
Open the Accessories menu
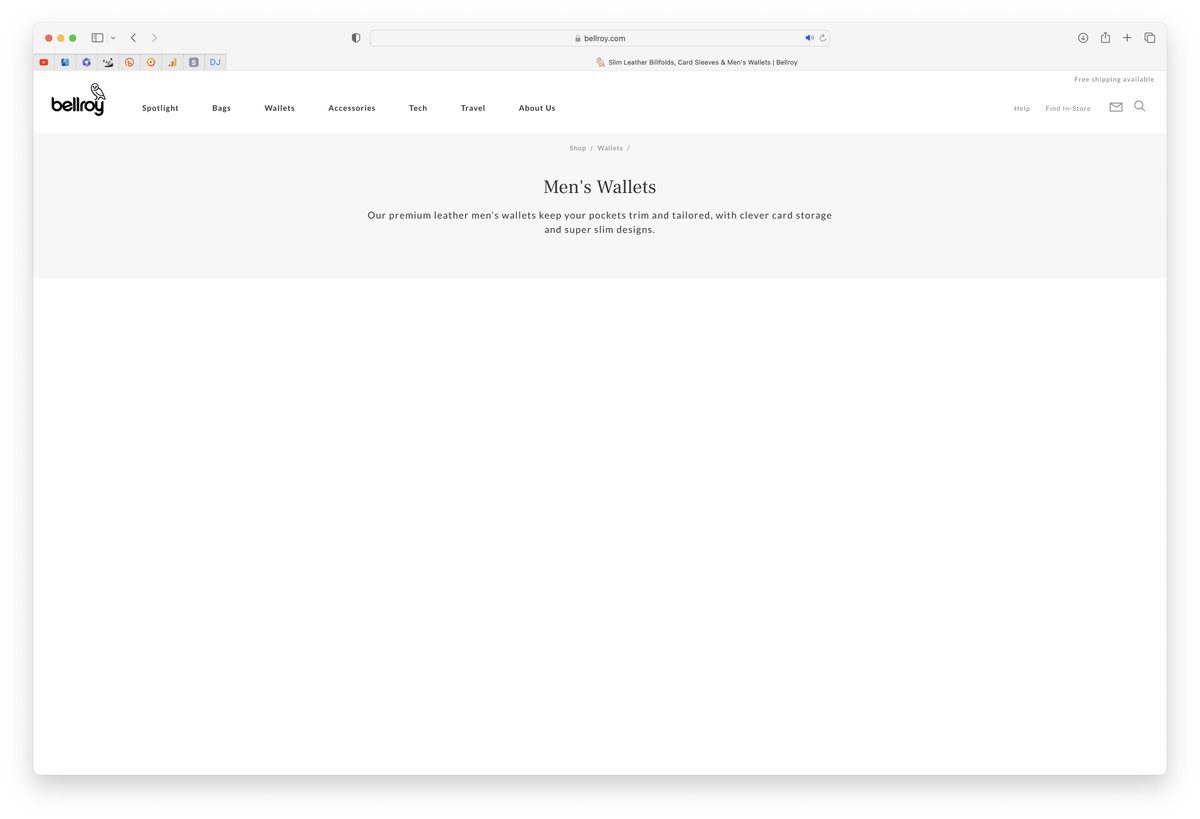pyautogui.click(x=352, y=108)
